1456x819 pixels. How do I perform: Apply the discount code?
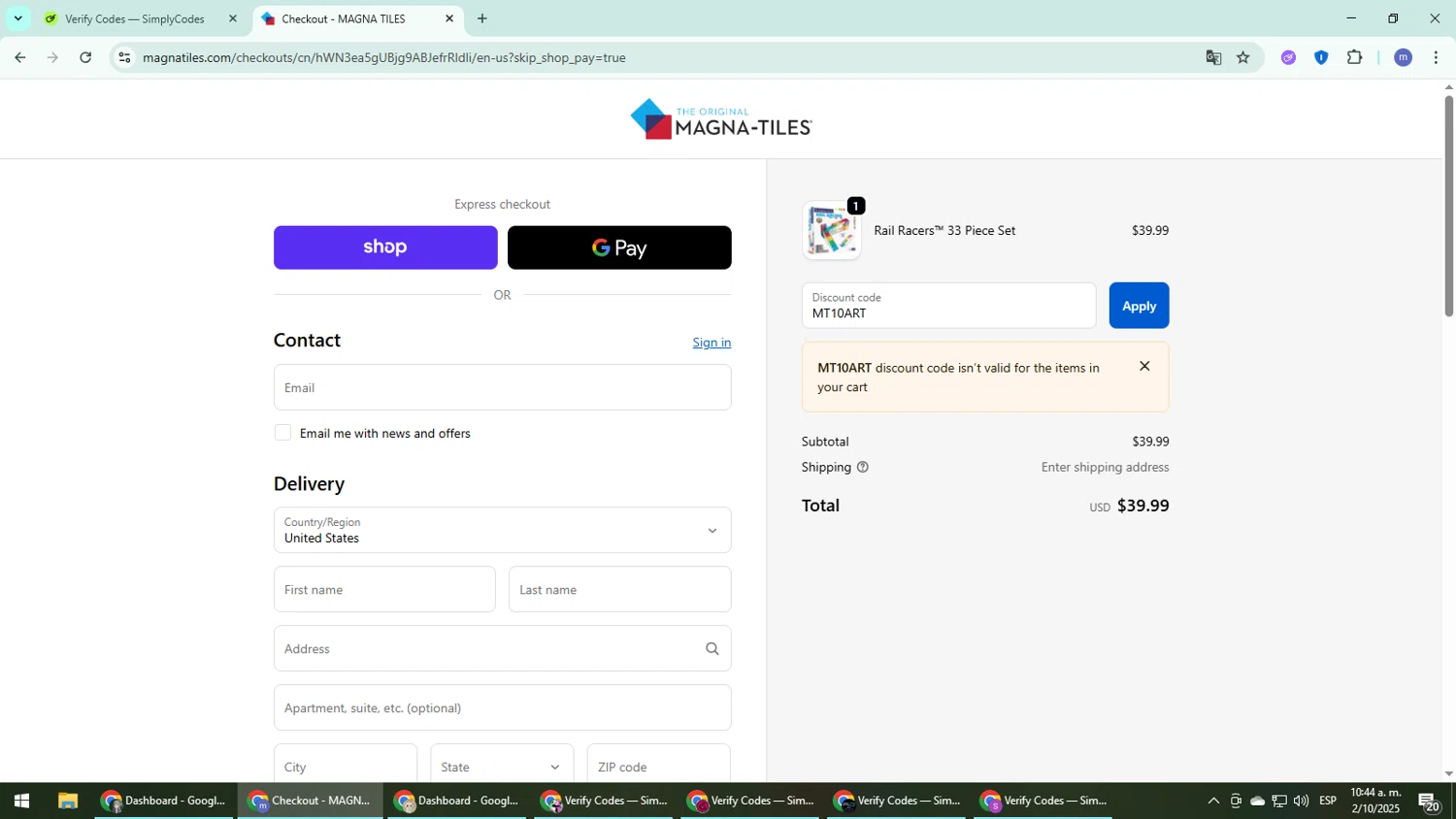1139,306
